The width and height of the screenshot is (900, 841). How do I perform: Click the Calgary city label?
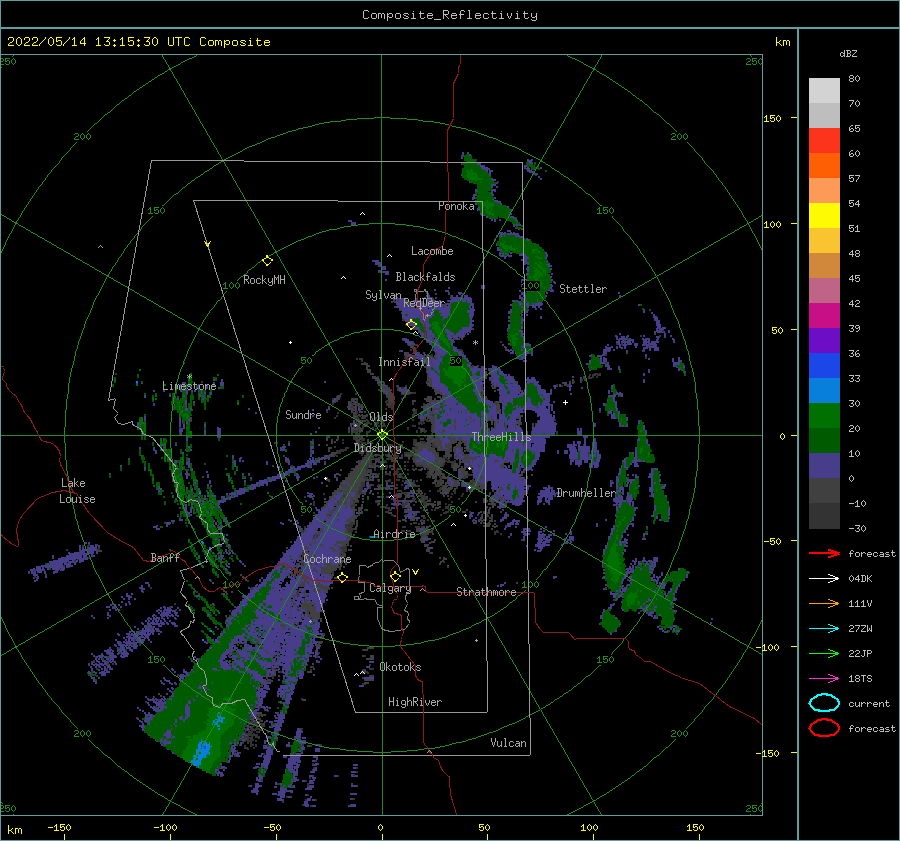[x=390, y=588]
